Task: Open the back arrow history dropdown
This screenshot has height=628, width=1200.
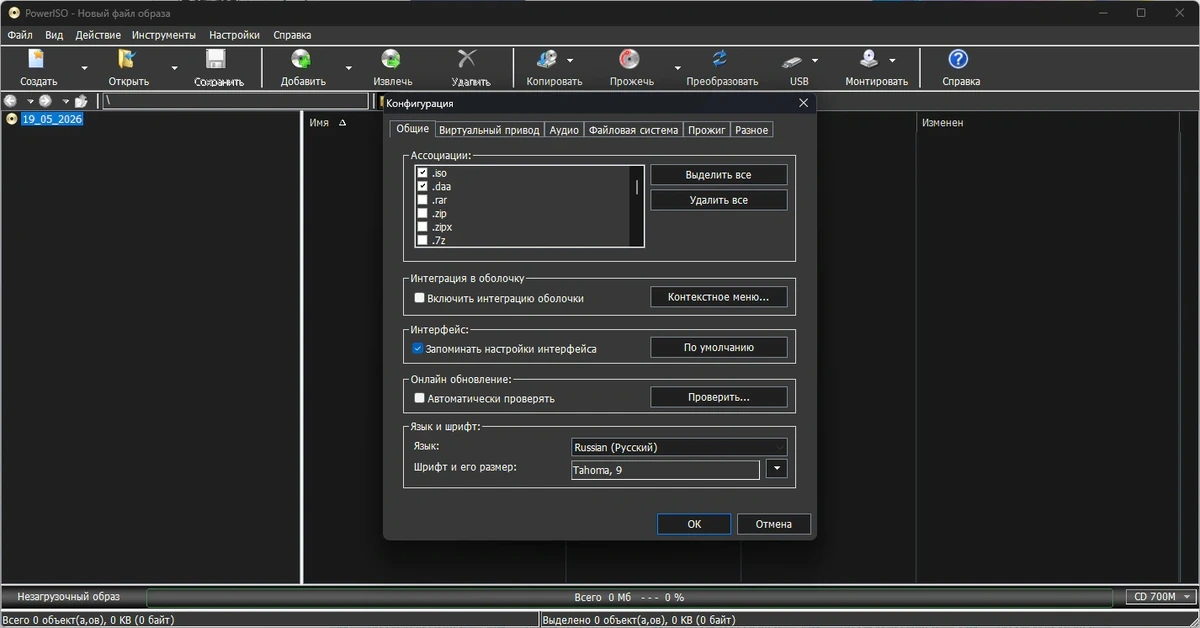Action: pyautogui.click(x=30, y=101)
